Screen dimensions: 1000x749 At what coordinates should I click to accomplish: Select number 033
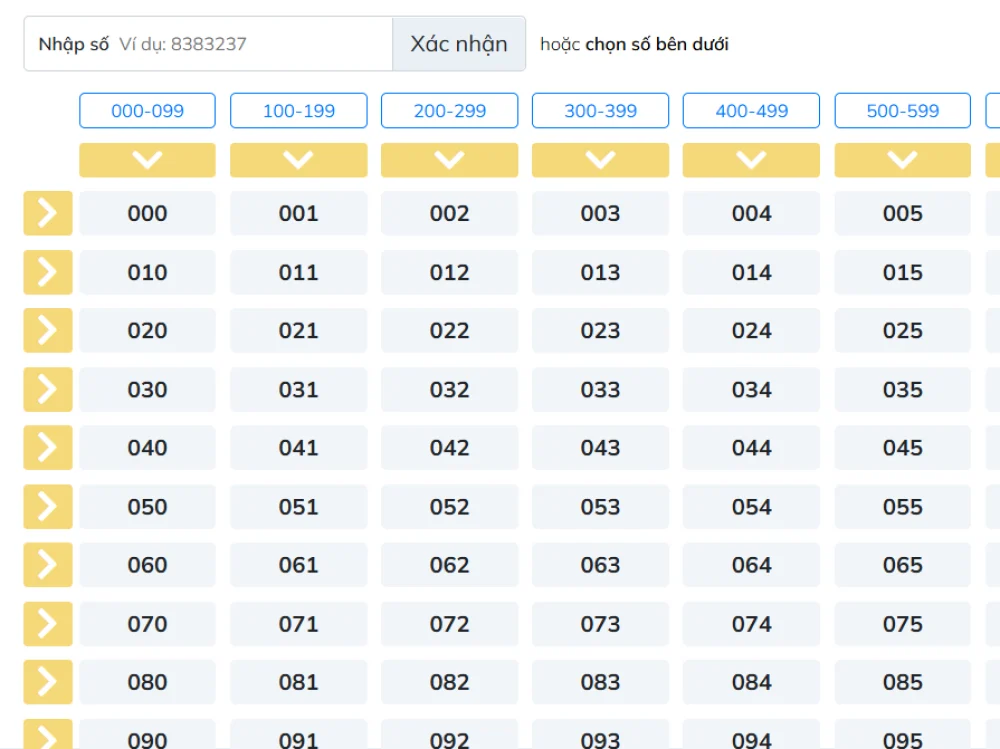click(x=600, y=389)
